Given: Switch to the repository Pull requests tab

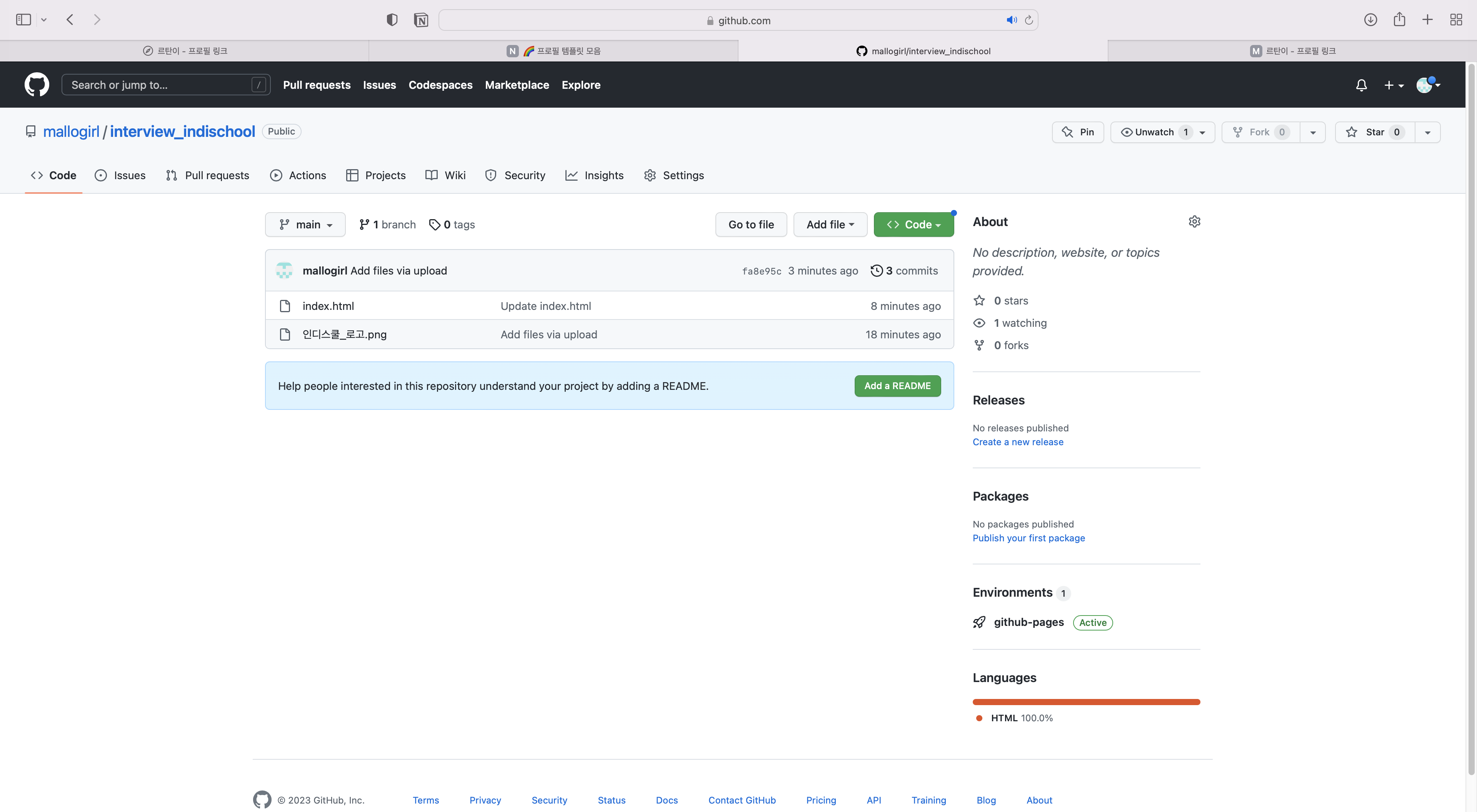Looking at the screenshot, I should 207,175.
